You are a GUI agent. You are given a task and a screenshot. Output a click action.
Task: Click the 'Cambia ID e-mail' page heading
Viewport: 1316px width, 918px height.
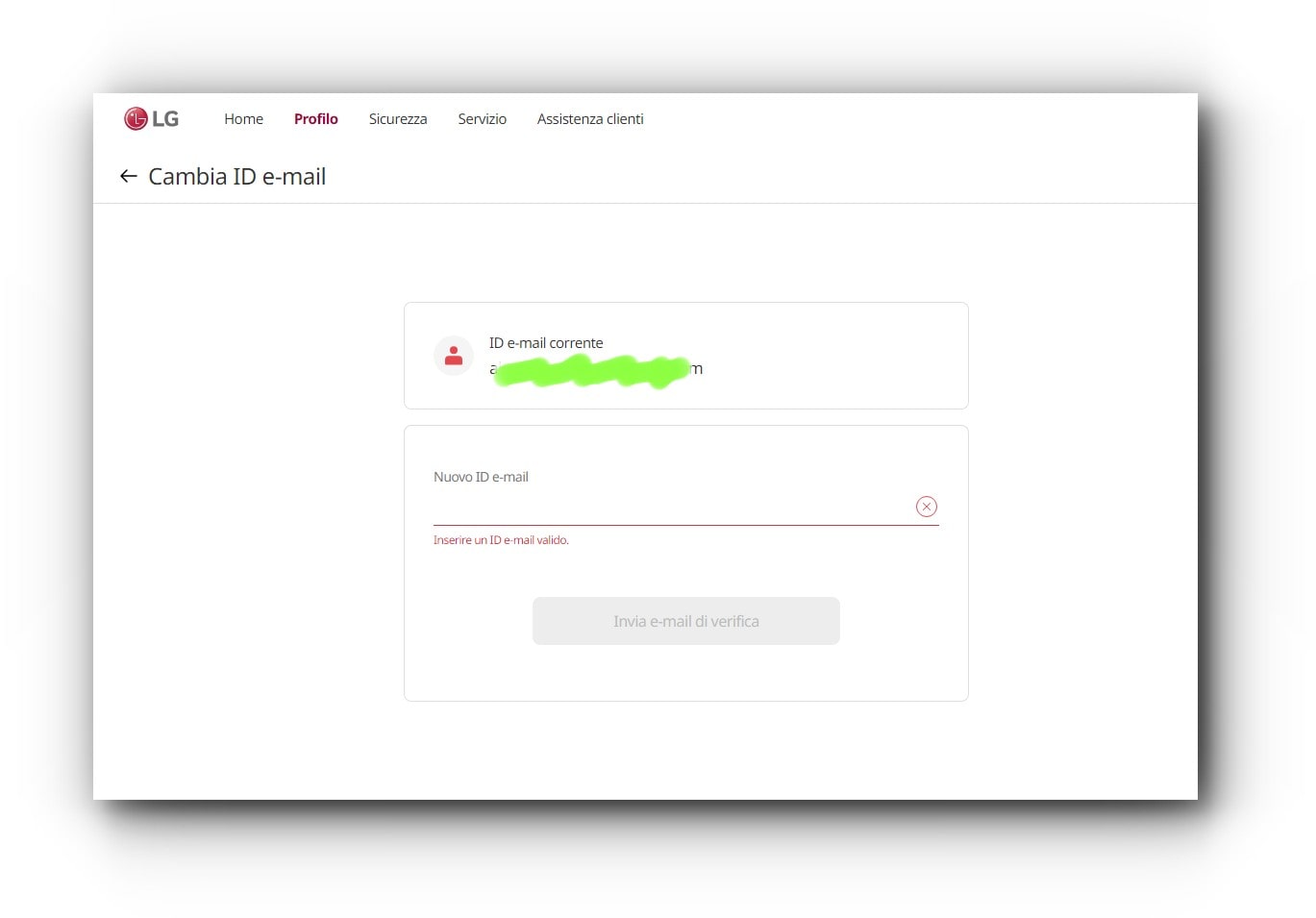[x=237, y=177]
